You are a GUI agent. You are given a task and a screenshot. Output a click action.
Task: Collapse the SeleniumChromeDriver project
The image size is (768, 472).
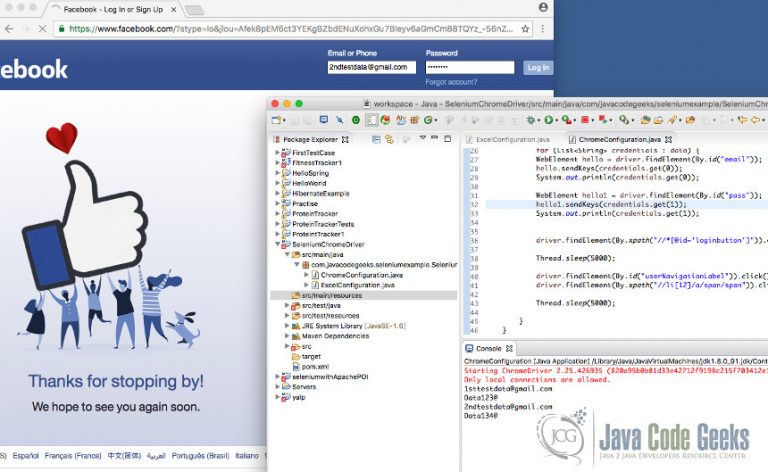tap(277, 244)
